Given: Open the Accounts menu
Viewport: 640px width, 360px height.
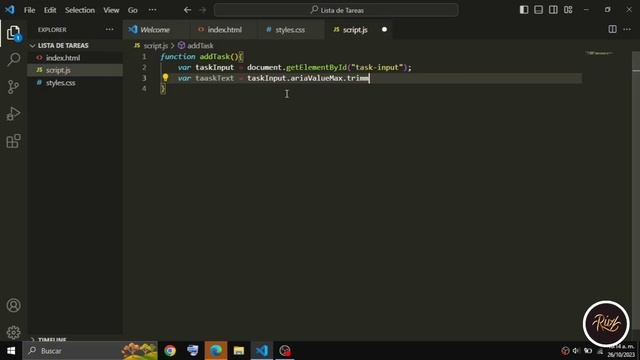Looking at the screenshot, I should tap(13, 305).
